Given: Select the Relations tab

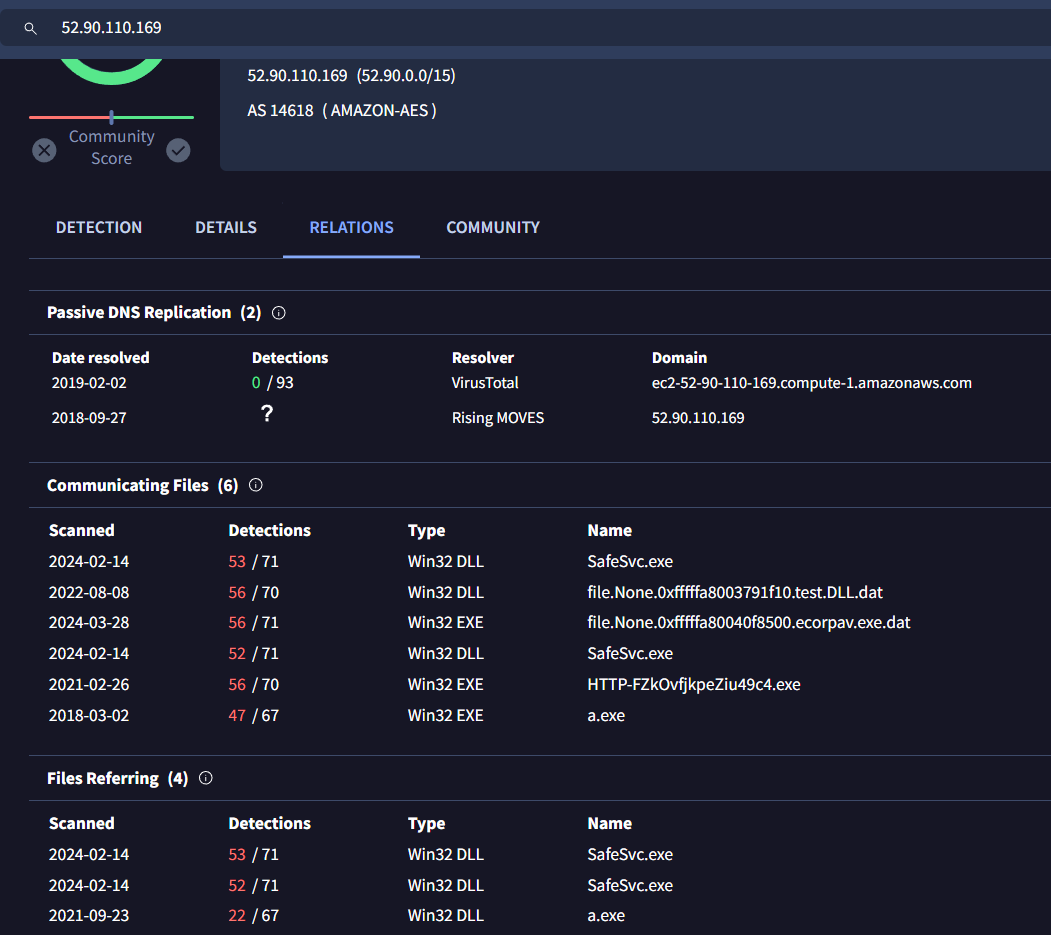Looking at the screenshot, I should 351,228.
